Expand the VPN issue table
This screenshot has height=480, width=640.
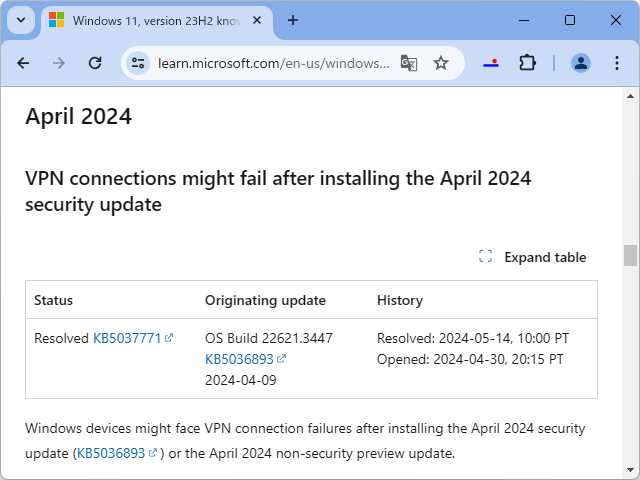[x=533, y=257]
